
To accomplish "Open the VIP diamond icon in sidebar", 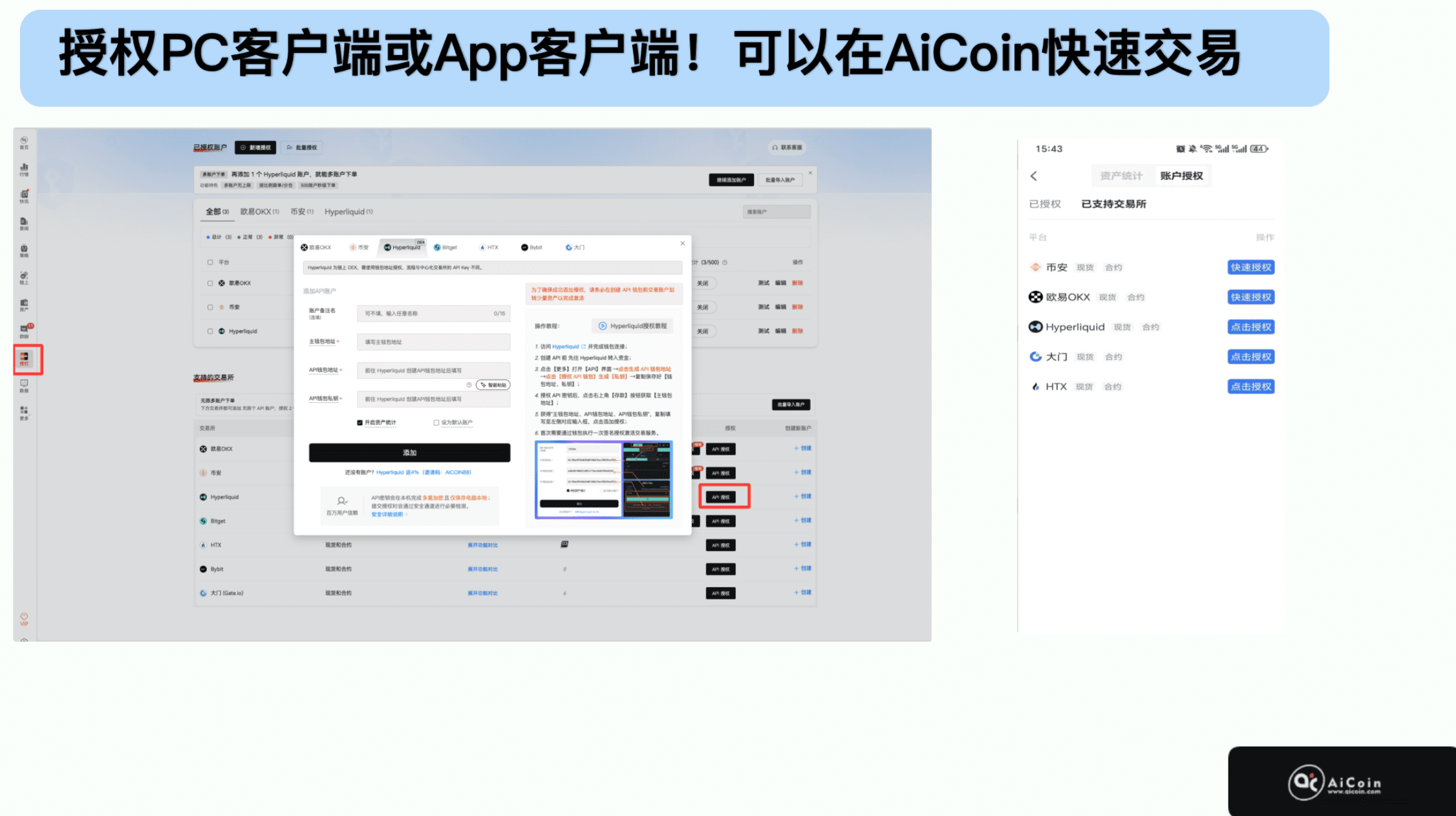I will coord(24,619).
